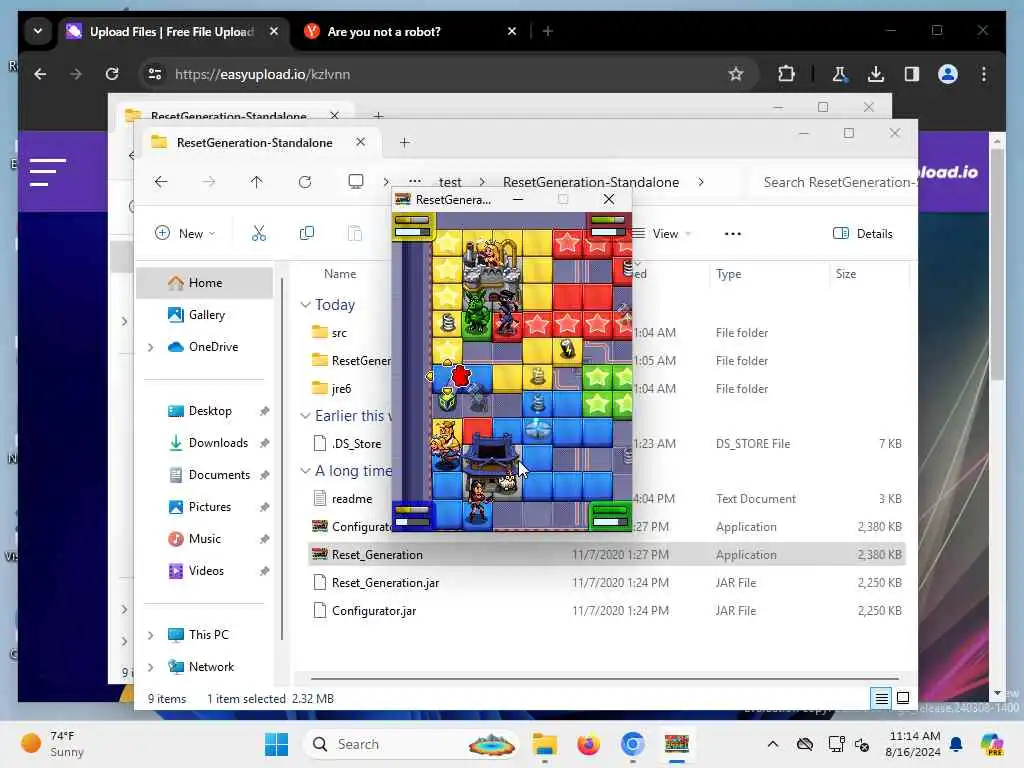Open the Chrome profile avatar
The height and width of the screenshot is (768, 1024).
(x=948, y=74)
